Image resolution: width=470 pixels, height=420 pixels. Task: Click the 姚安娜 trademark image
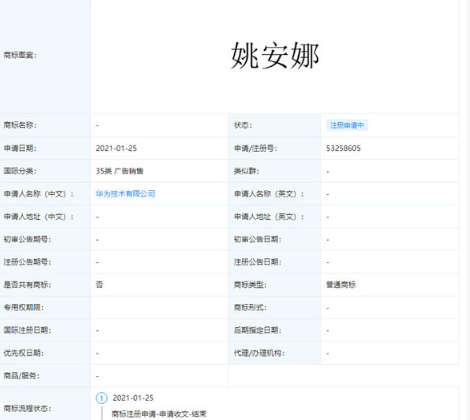click(275, 56)
